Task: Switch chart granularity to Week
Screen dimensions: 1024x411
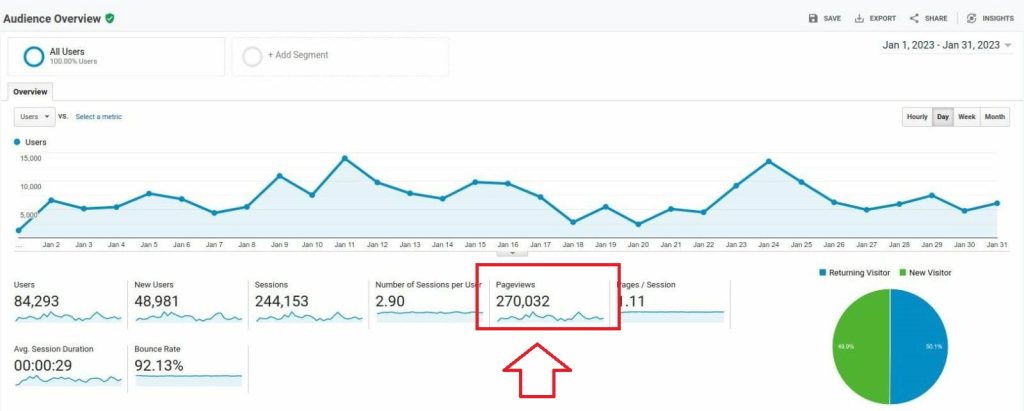Action: (967, 117)
